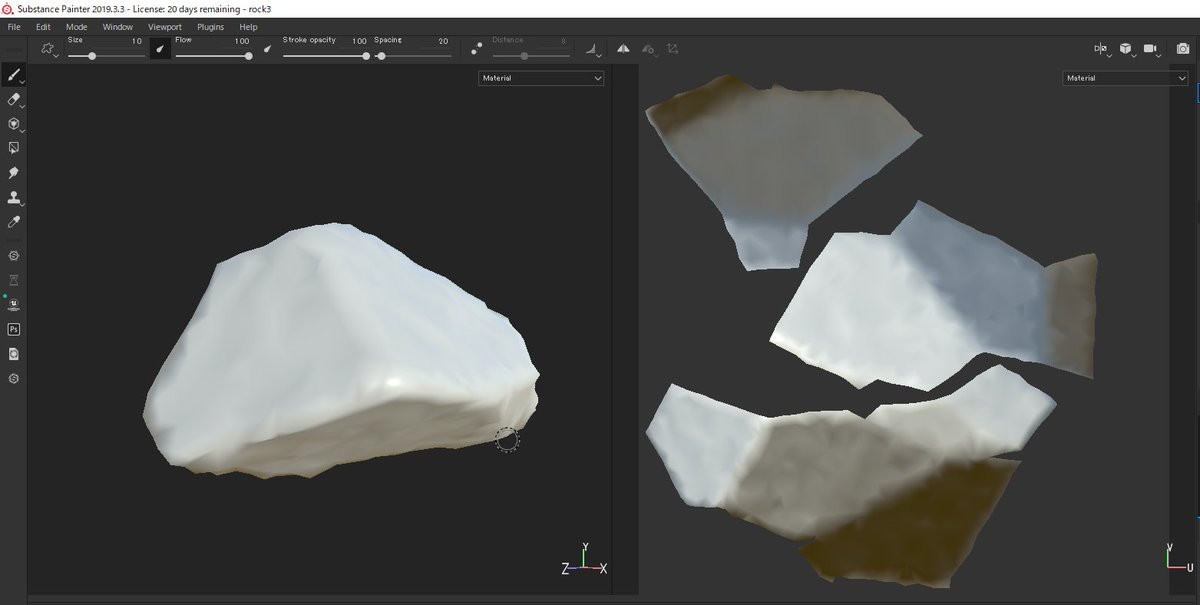
Task: Toggle size pen pressure icon
Action: click(160, 48)
